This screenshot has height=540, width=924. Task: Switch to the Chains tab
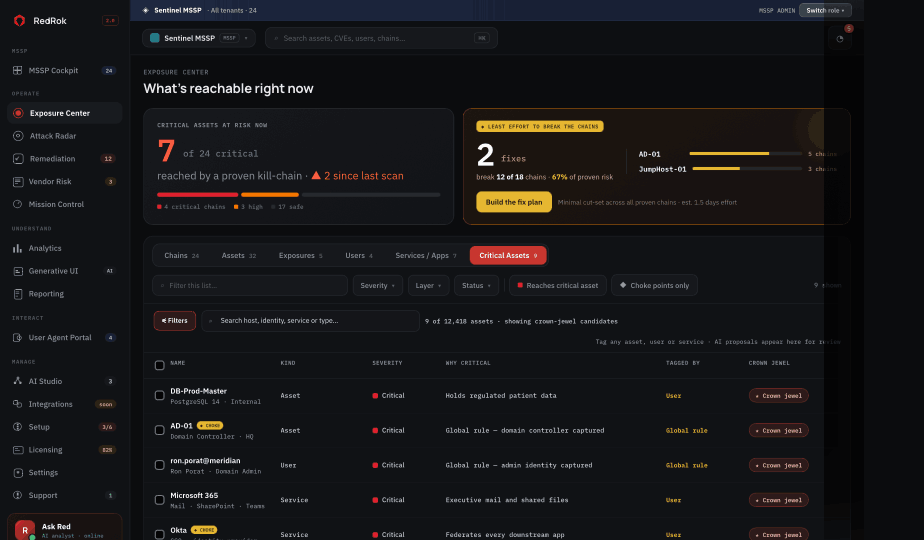point(182,255)
